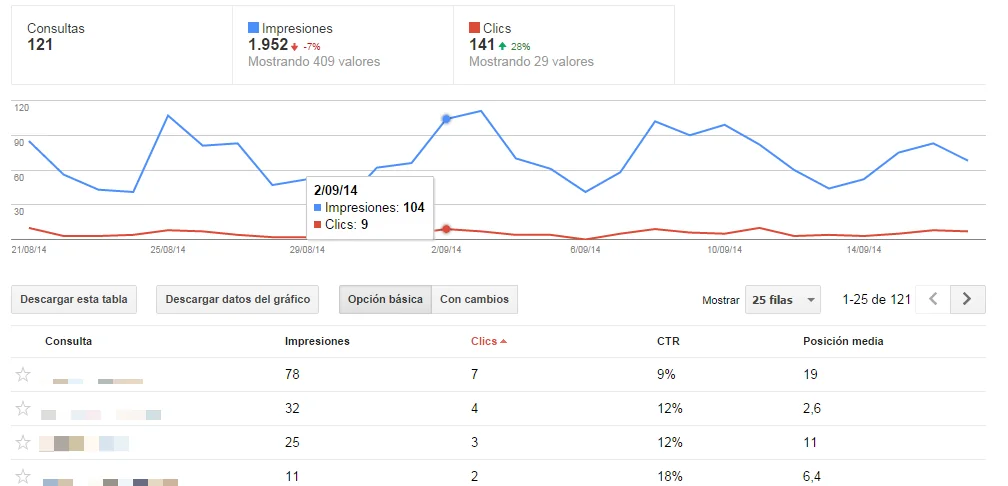Screen dimensions: 1008x486
Task: Open the 25 filas rows dropdown
Action: pyautogui.click(x=782, y=299)
